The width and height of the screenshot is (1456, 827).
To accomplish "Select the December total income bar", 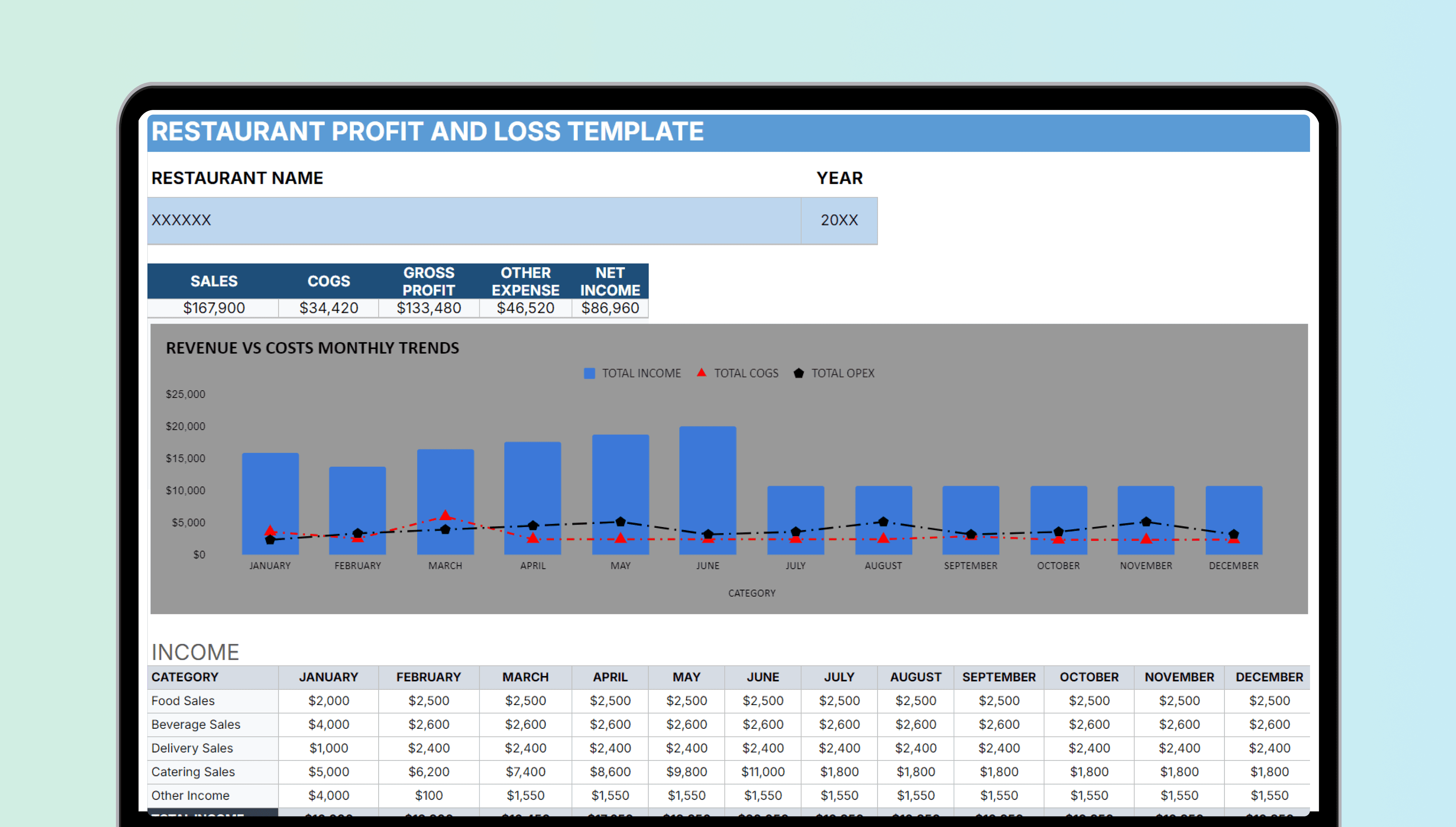I will (1234, 520).
